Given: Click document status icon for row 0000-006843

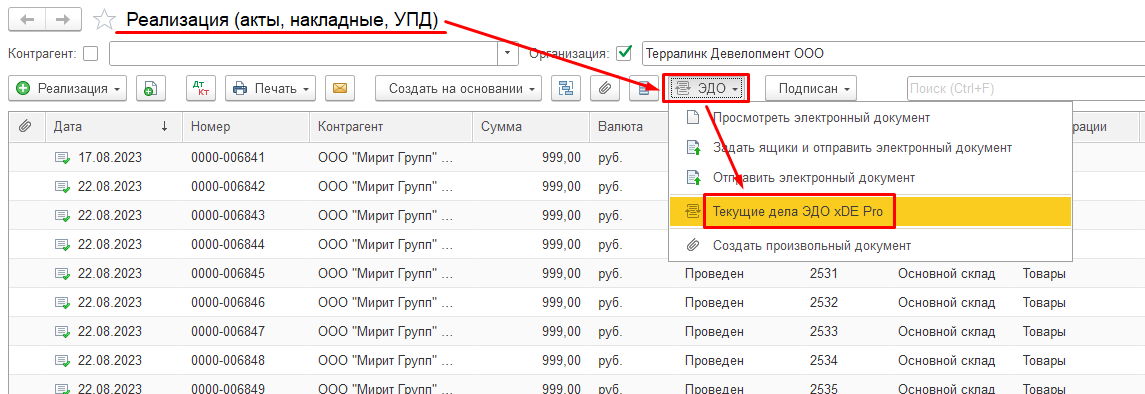Looking at the screenshot, I should [x=62, y=215].
